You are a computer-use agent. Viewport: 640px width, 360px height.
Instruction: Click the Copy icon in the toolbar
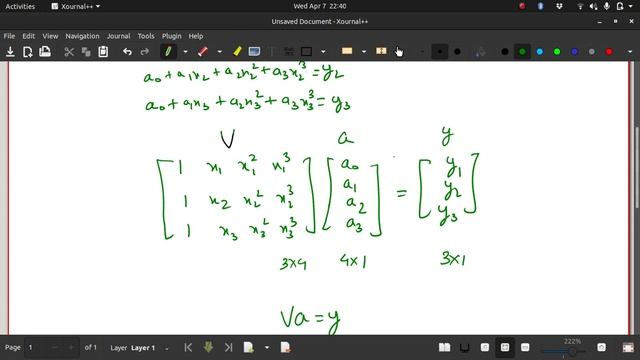[86, 52]
